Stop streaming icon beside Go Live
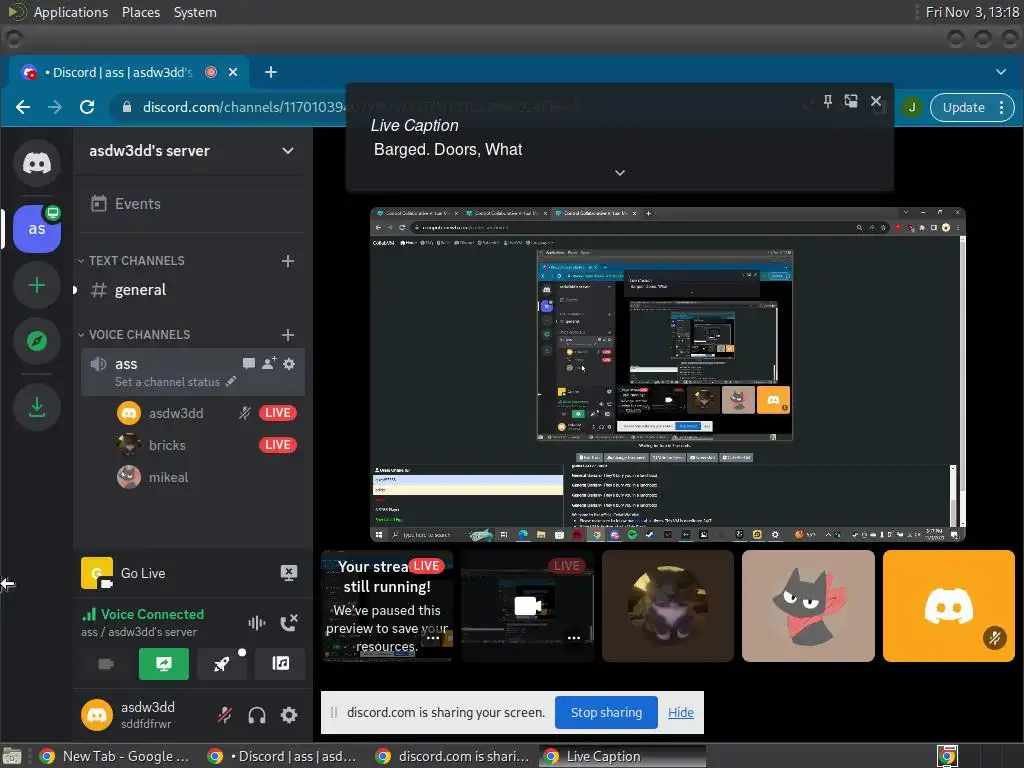The width and height of the screenshot is (1024, 768). click(288, 573)
